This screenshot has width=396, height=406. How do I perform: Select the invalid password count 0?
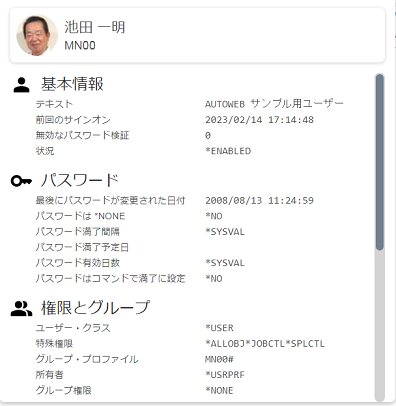[208, 135]
